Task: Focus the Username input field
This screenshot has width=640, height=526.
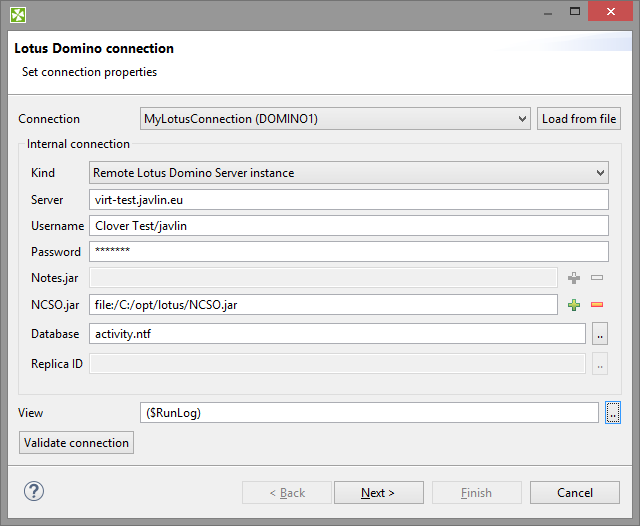Action: (349, 226)
